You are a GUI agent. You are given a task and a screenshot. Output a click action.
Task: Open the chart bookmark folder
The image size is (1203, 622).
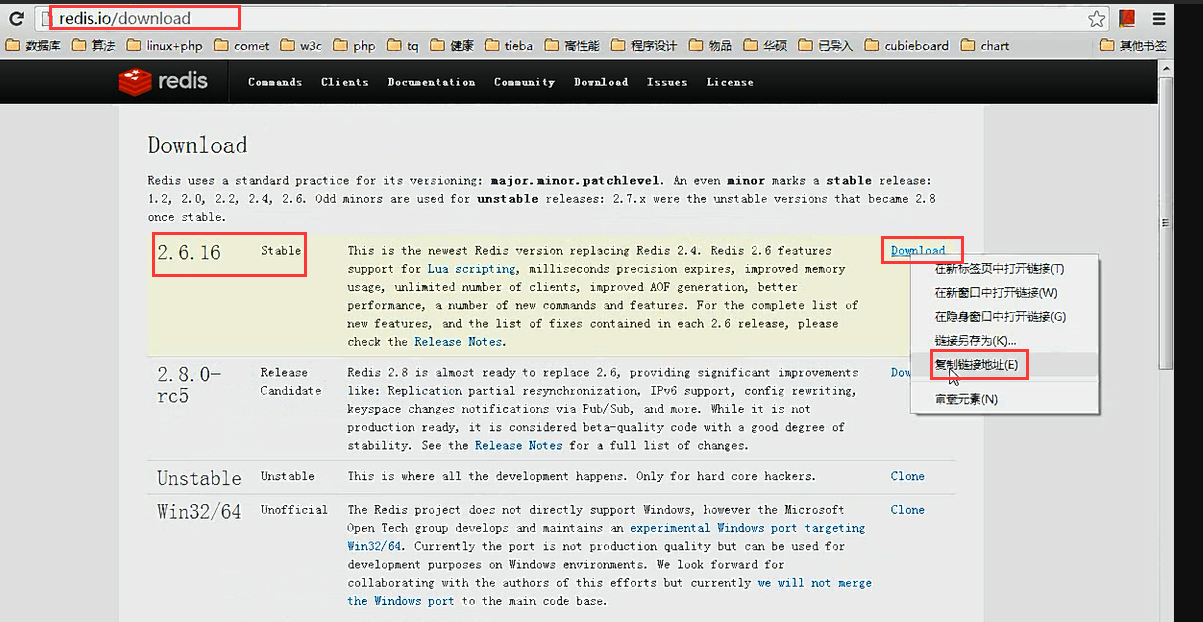pyautogui.click(x=985, y=45)
